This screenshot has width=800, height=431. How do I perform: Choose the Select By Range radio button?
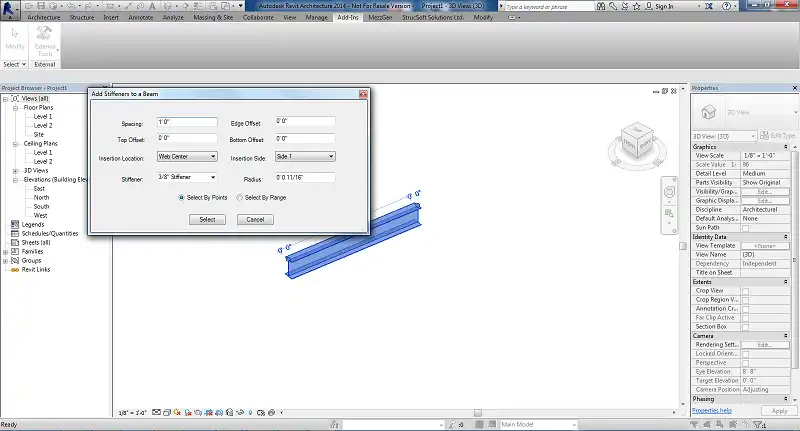click(239, 198)
